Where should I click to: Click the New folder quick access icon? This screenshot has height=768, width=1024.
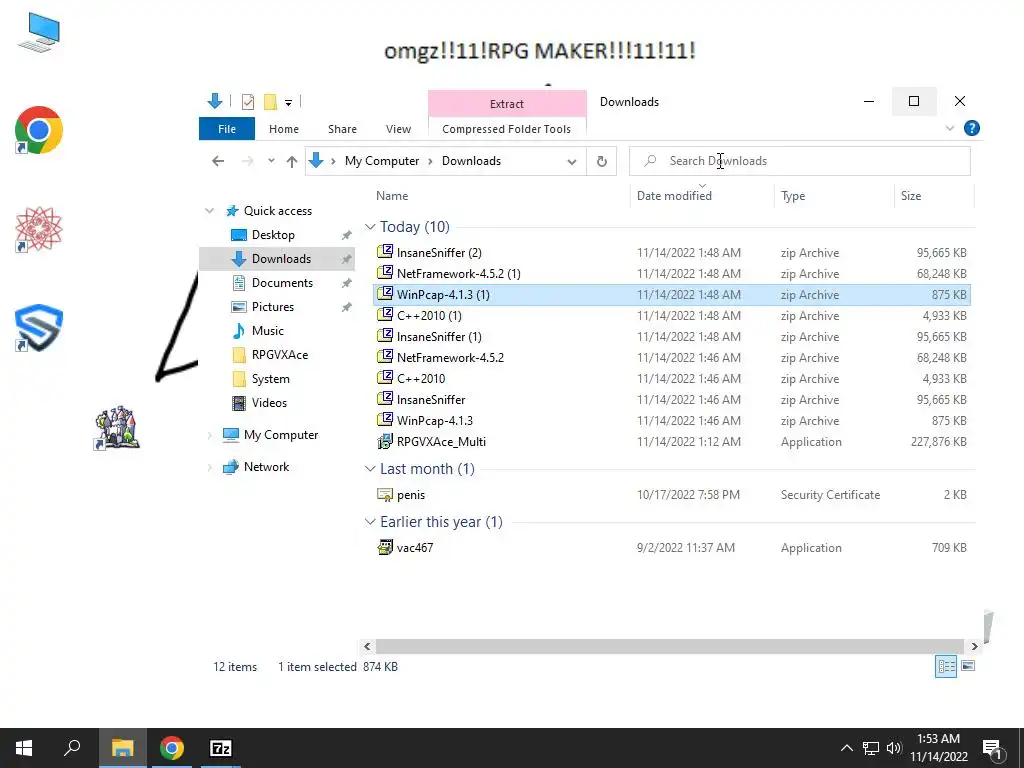(270, 101)
